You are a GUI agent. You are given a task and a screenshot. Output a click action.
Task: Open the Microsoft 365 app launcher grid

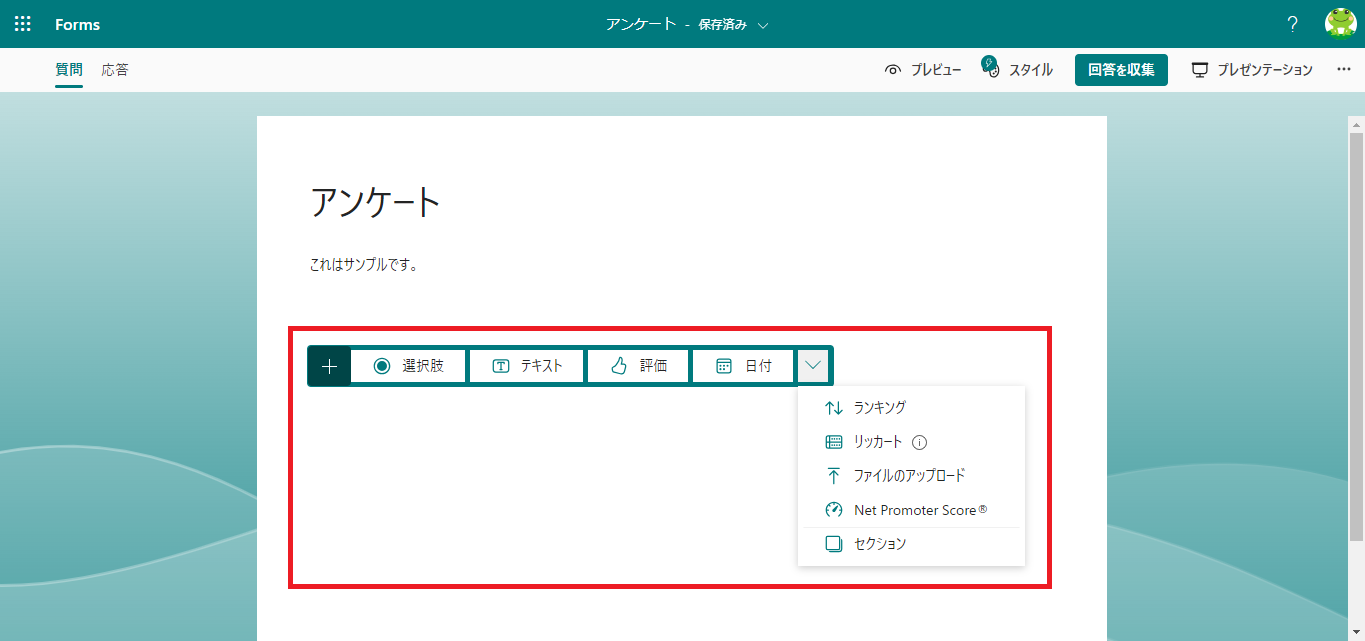22,23
